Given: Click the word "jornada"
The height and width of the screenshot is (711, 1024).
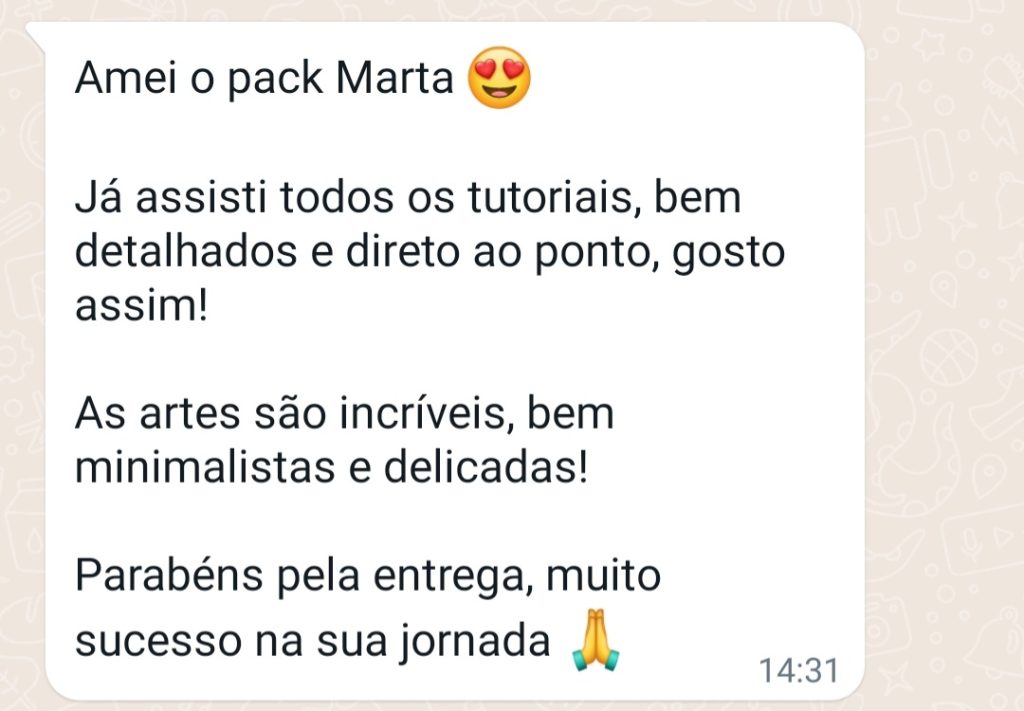Looking at the screenshot, I should tap(475, 642).
